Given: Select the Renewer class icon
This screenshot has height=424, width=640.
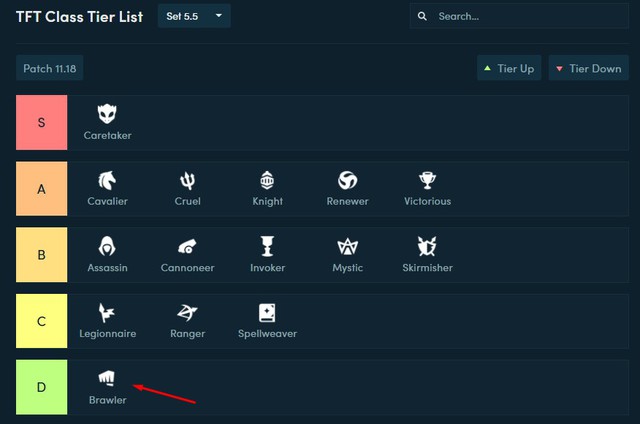Looking at the screenshot, I should pos(347,180).
